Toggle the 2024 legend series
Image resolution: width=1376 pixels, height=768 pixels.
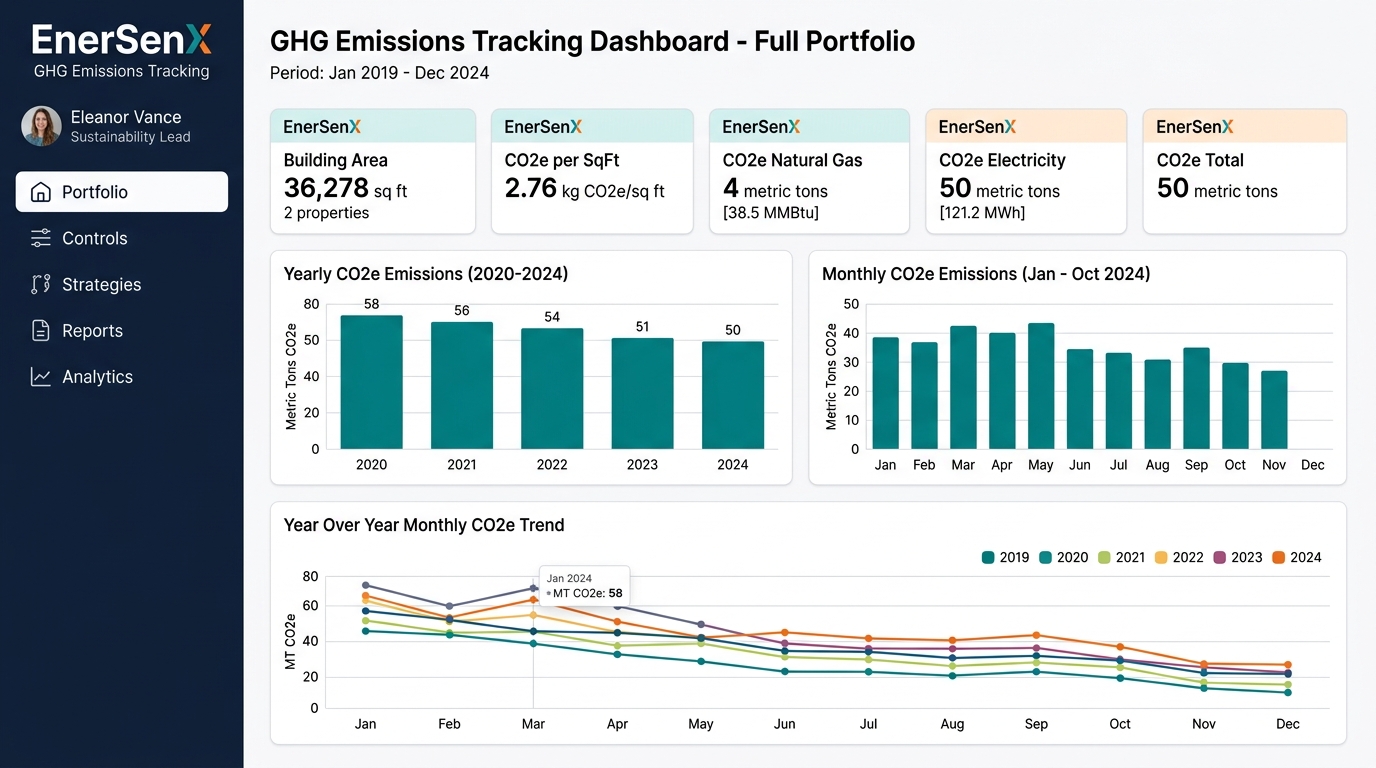click(1297, 557)
